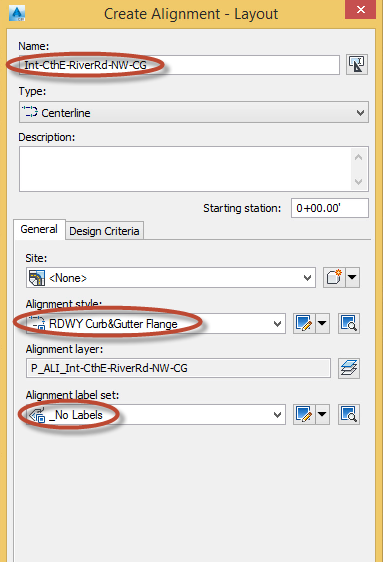Open the alignment style preview magnifier icon
This screenshot has width=383, height=562.
[349, 324]
